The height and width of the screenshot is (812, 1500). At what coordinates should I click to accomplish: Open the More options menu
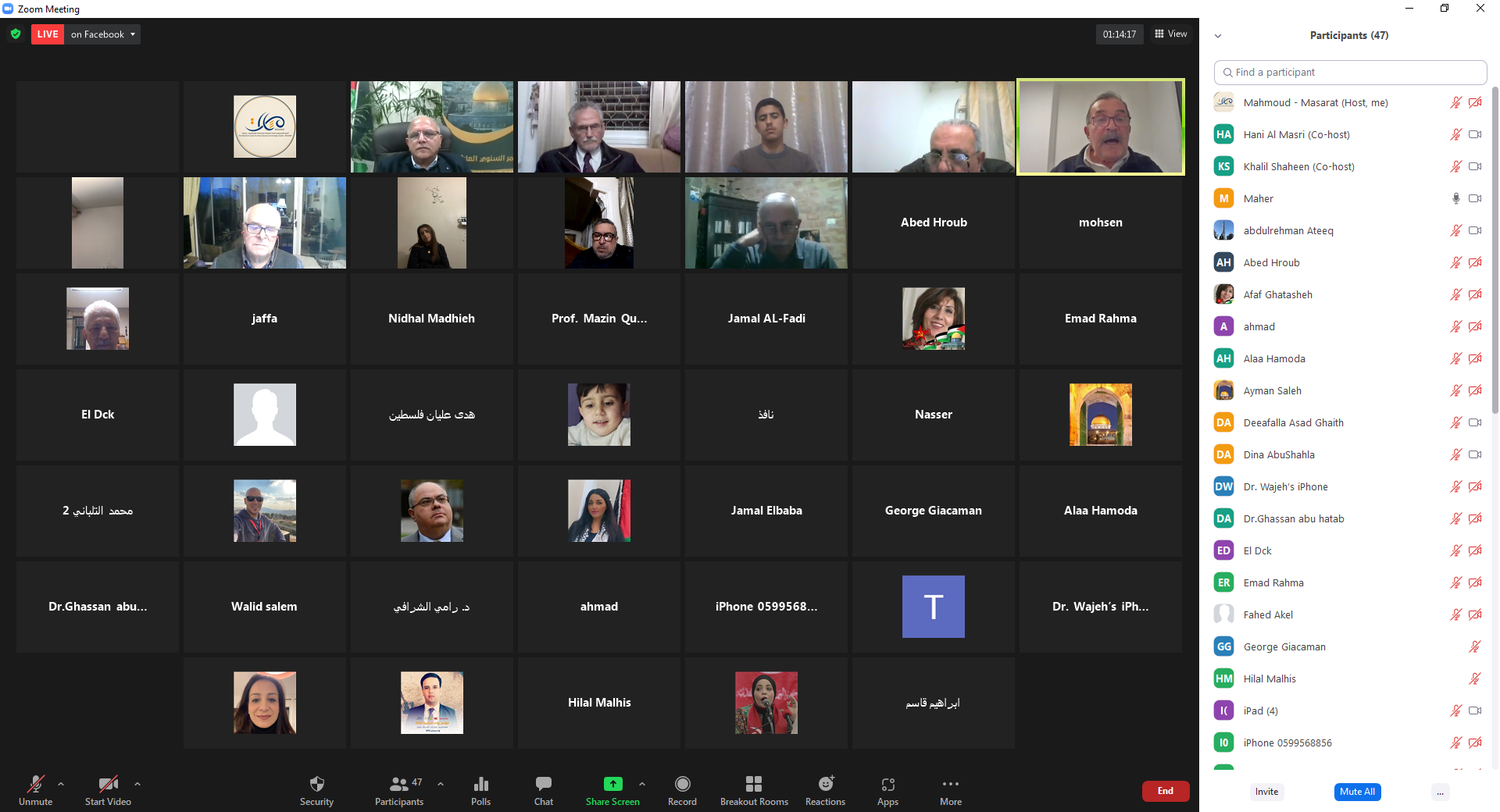950,785
